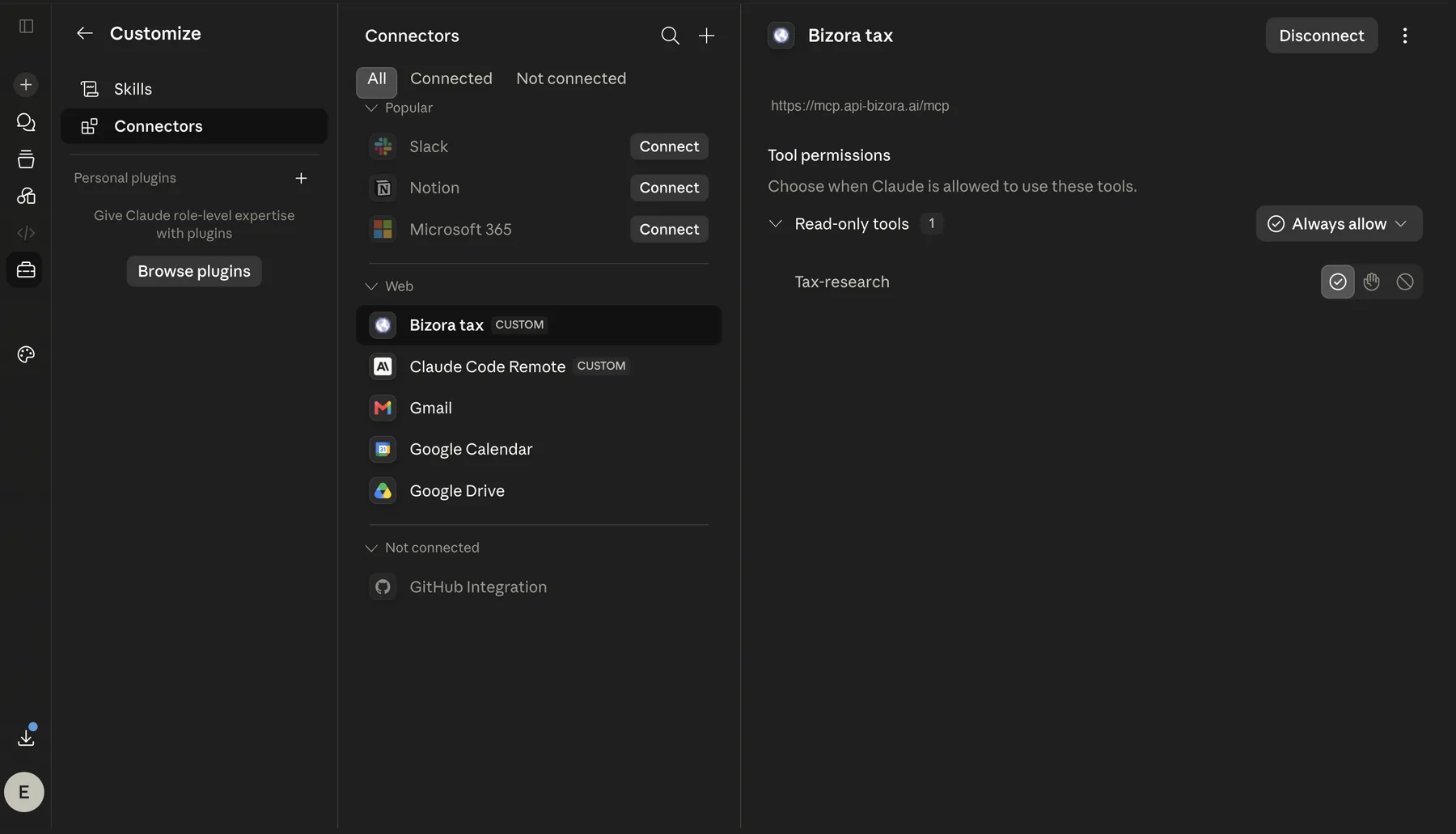Collapse the Read-only tools section

point(776,223)
